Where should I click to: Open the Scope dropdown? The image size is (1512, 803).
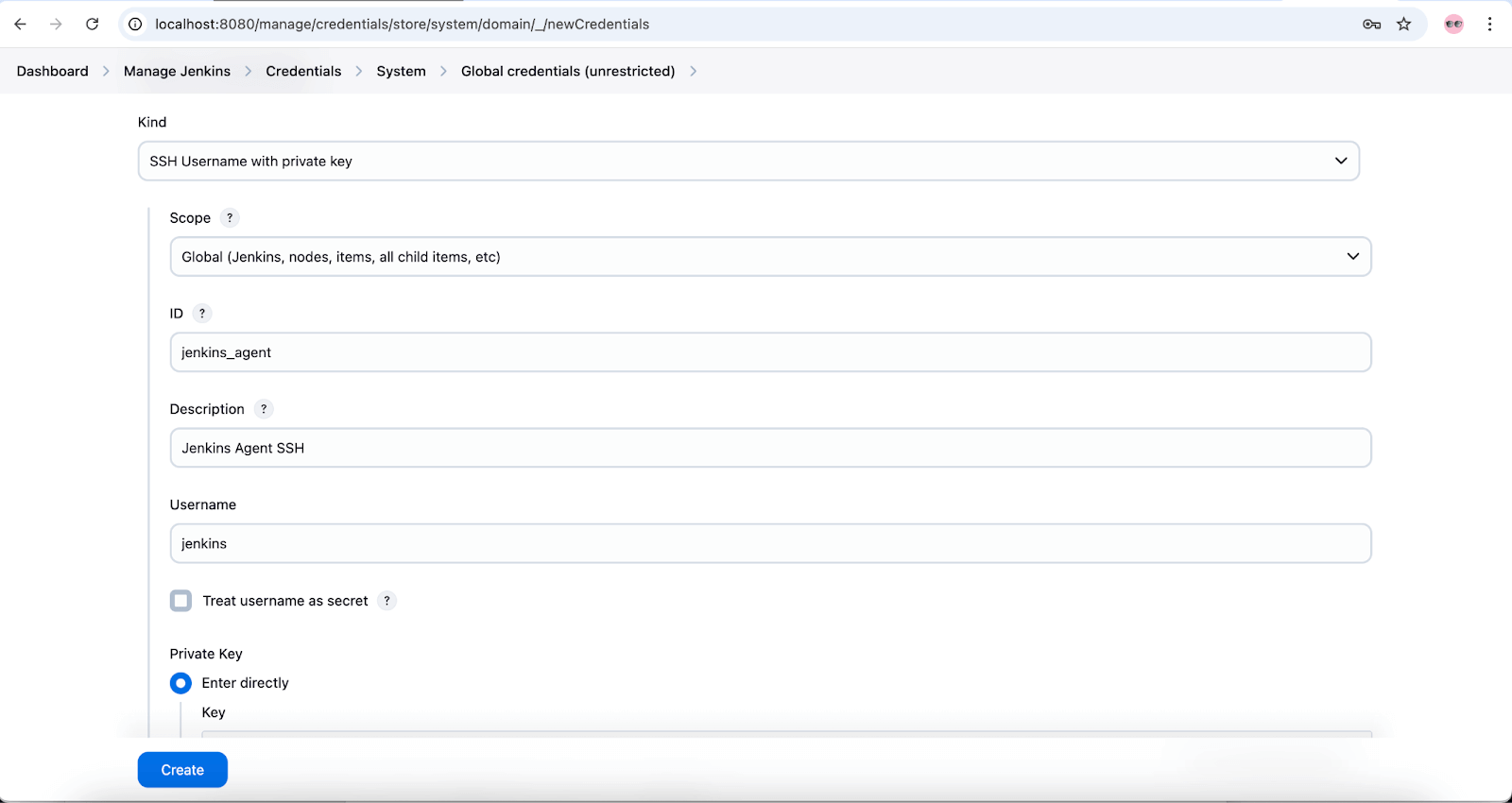point(770,256)
